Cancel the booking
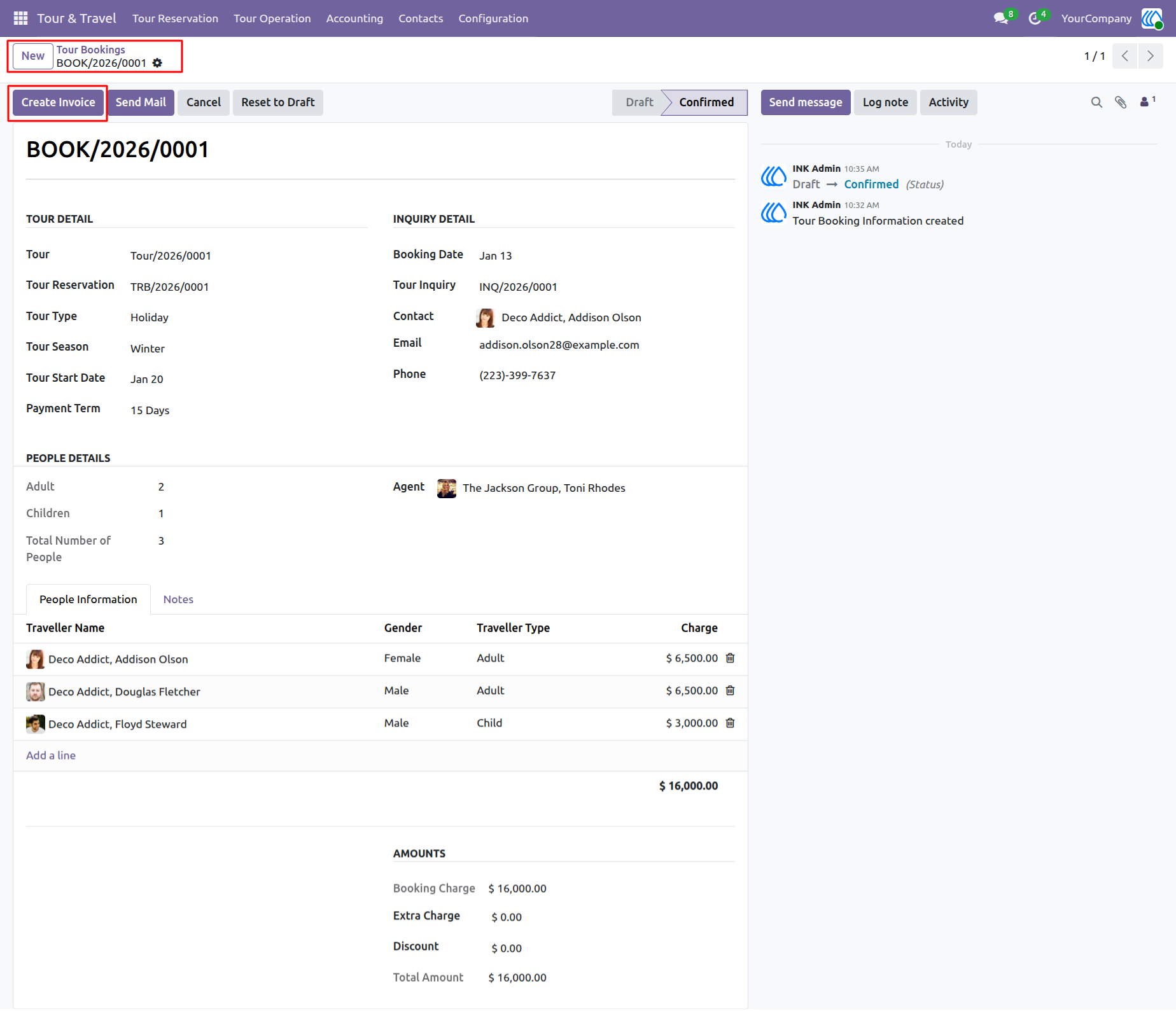The height and width of the screenshot is (1011, 1176). click(x=204, y=102)
